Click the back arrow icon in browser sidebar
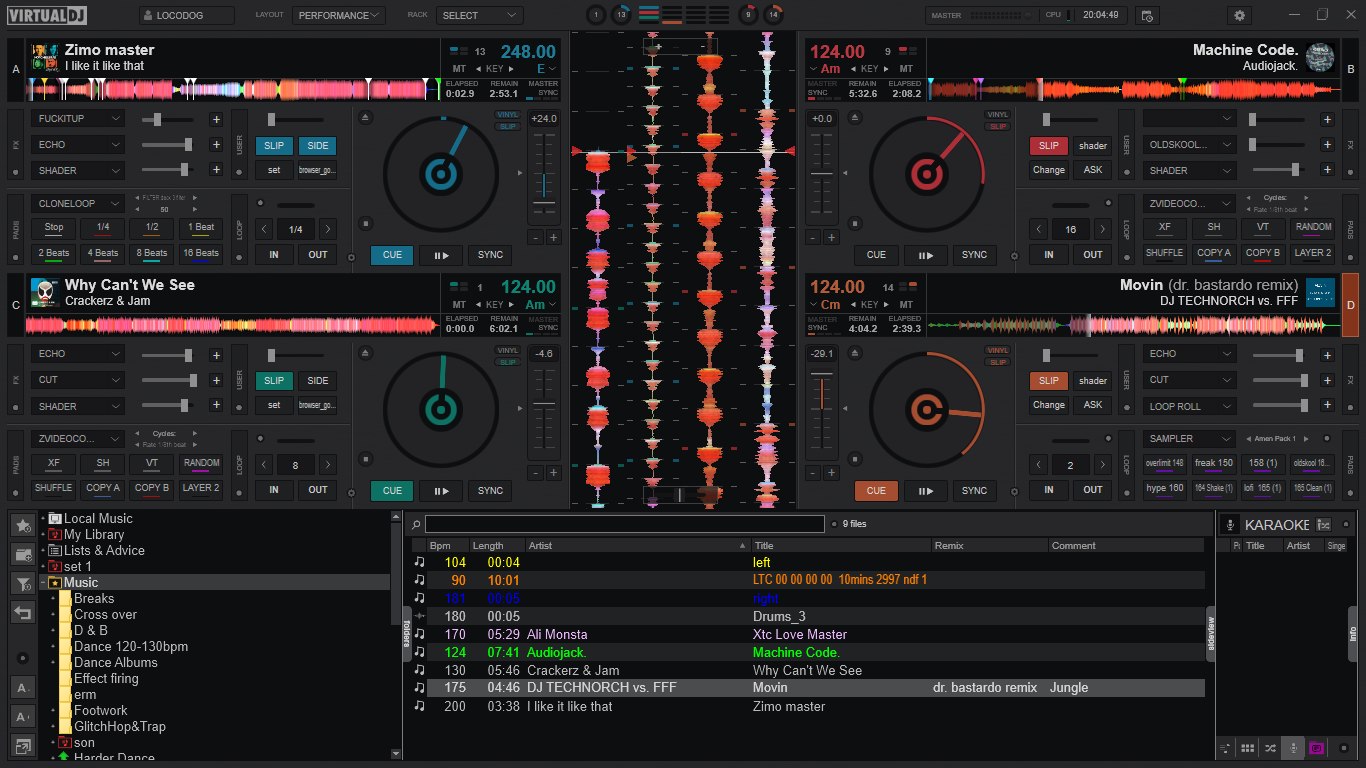Image resolution: width=1366 pixels, height=768 pixels. 23,612
